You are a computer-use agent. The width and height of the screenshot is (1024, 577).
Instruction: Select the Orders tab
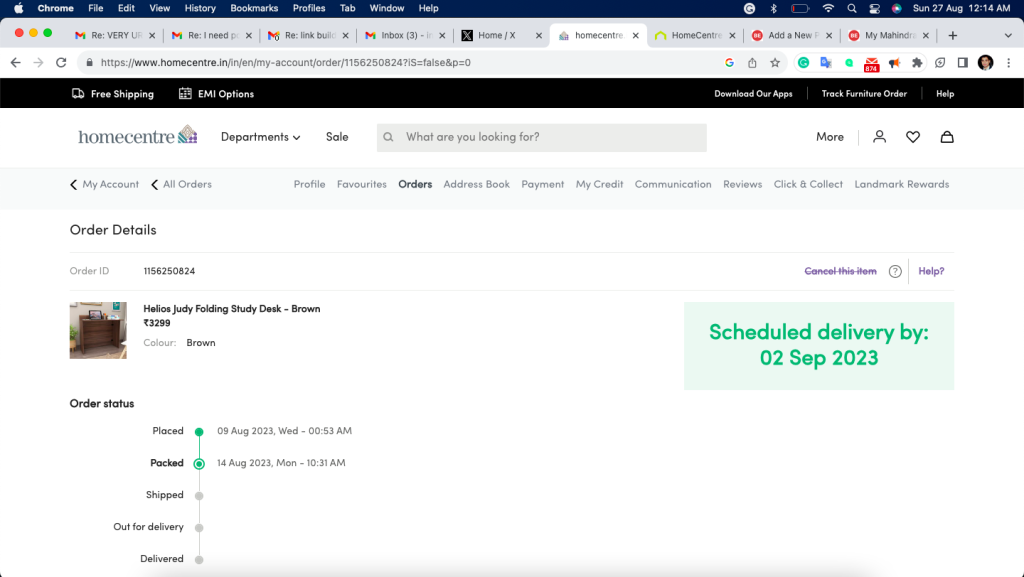pos(415,184)
